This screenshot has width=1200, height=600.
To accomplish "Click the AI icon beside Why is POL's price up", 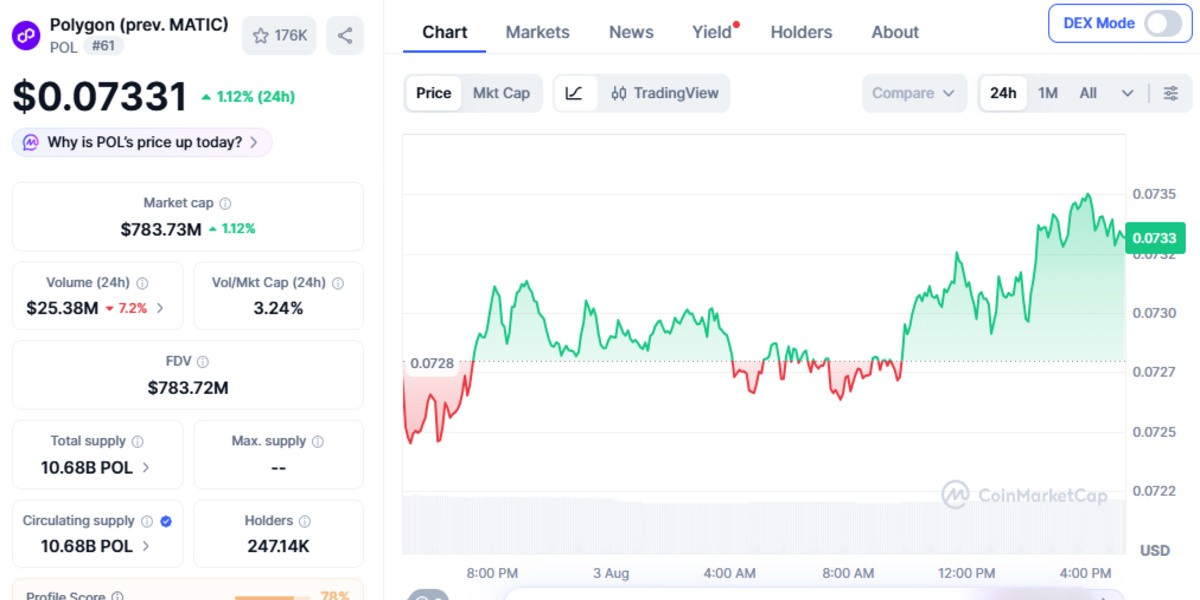I will 31,142.
